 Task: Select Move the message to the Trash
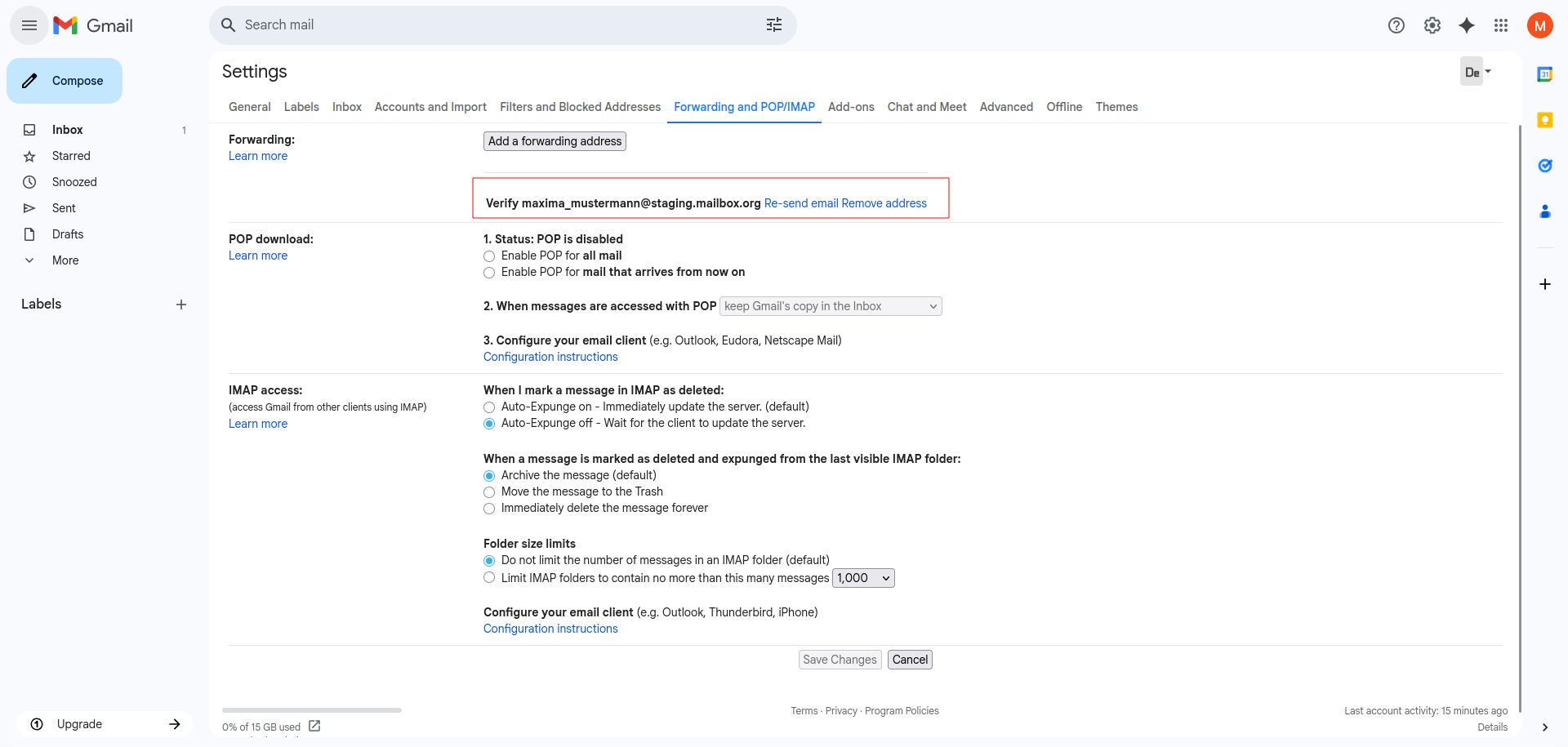click(x=489, y=492)
